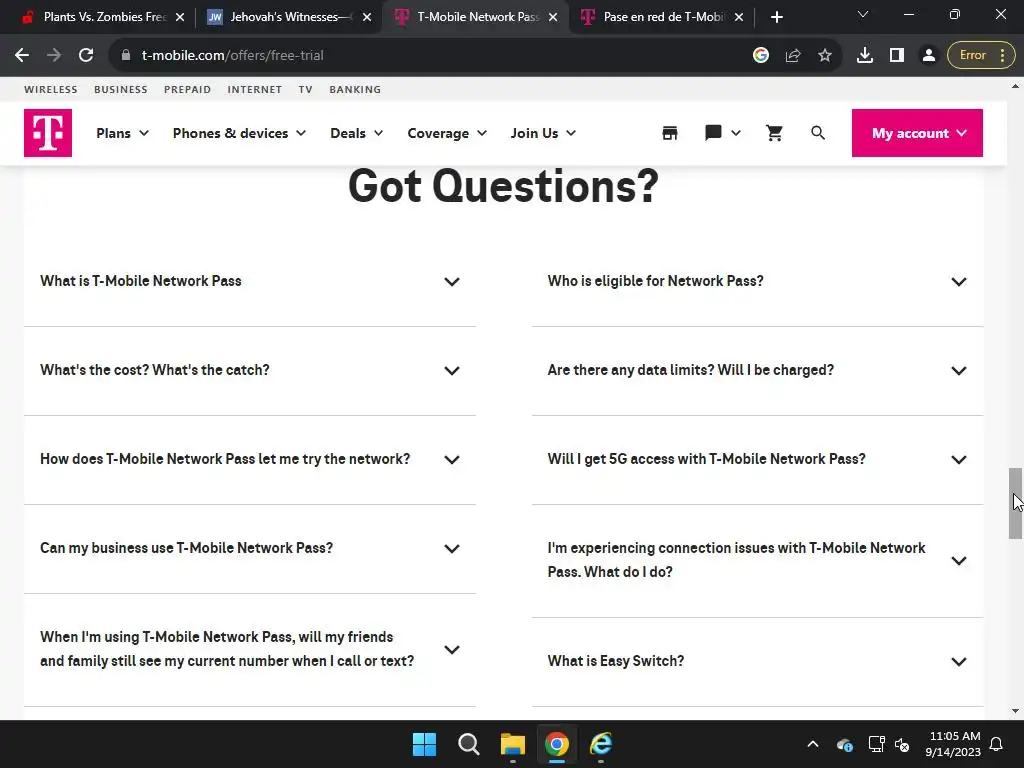The image size is (1024, 768).
Task: Toggle the browser side panel icon
Action: click(x=897, y=56)
